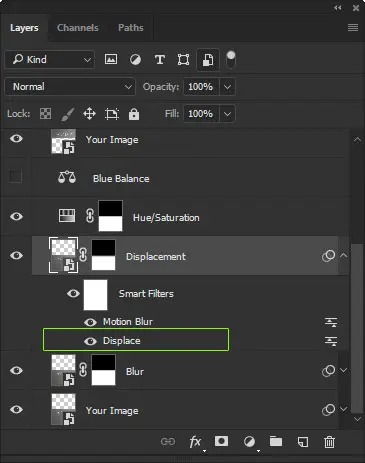This screenshot has height=463, width=365.
Task: Select top Your Image smart object thumbnail
Action: [x=63, y=142]
